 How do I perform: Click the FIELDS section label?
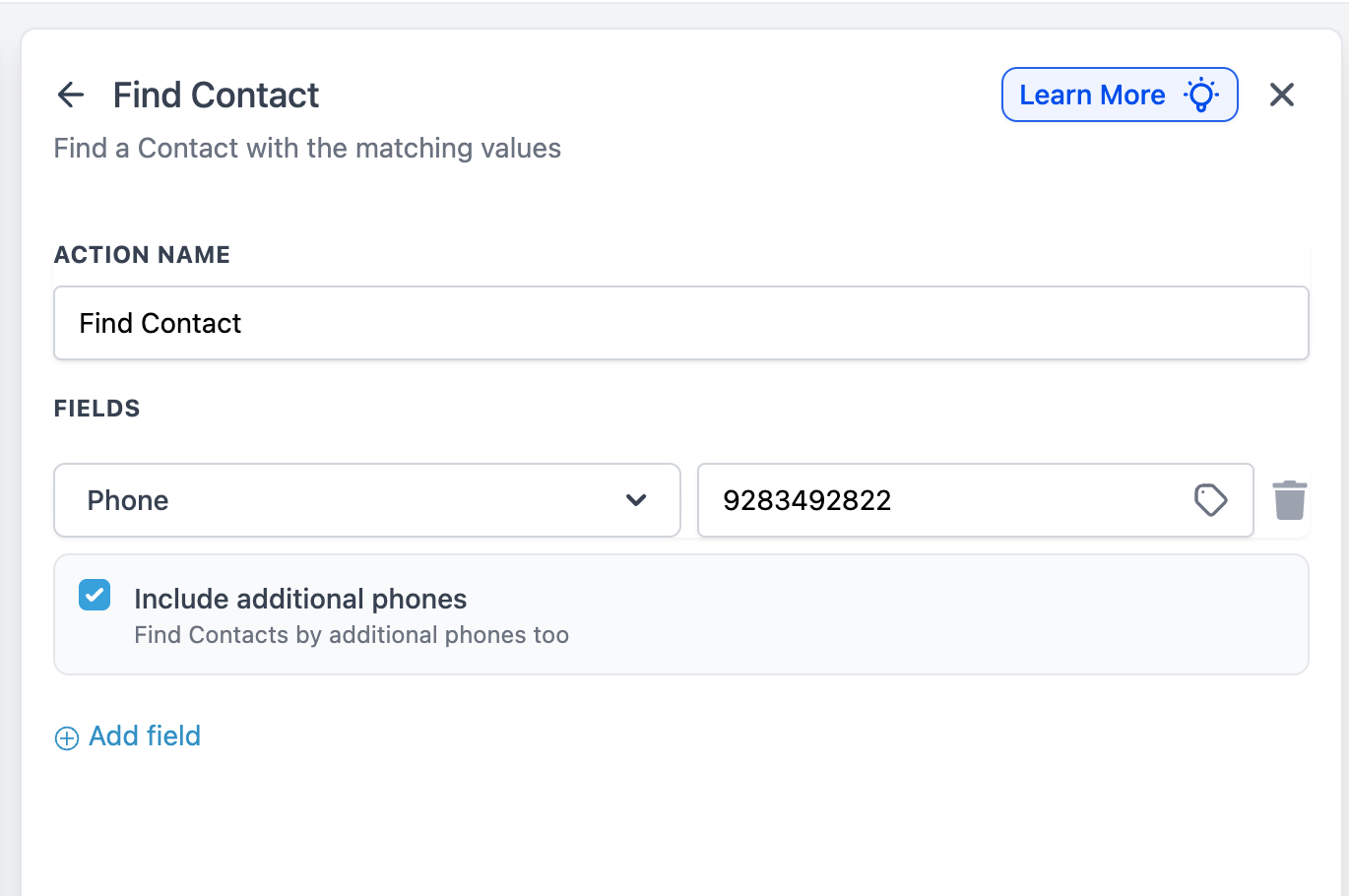pos(96,409)
